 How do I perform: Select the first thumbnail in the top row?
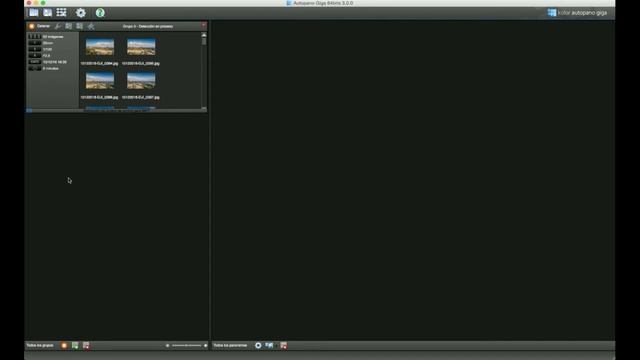(100, 47)
